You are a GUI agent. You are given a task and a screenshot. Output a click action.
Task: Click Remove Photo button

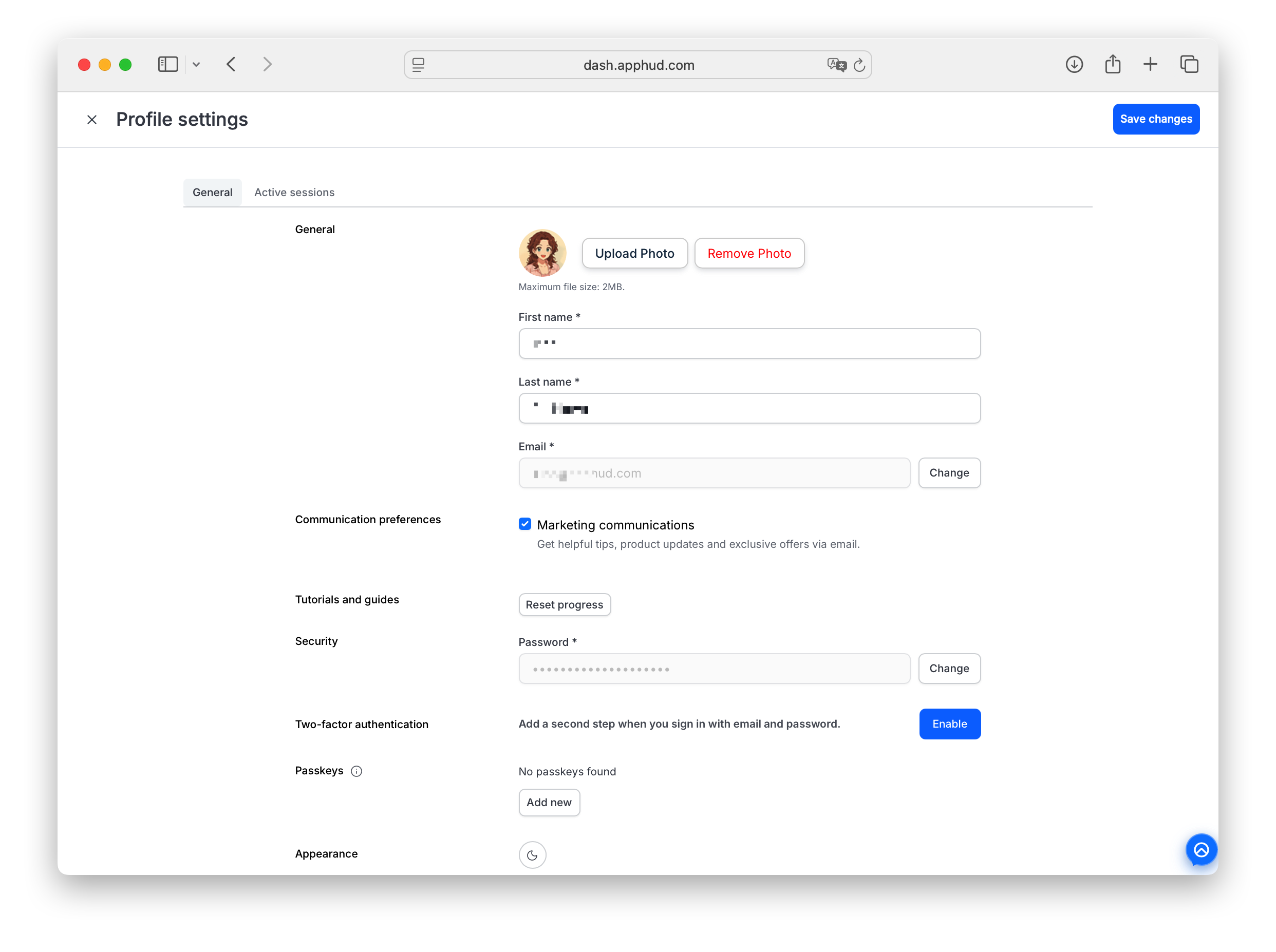click(748, 253)
